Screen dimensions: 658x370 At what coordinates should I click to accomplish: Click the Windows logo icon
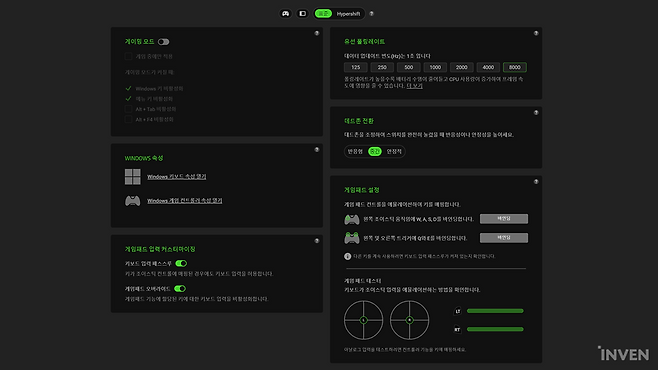(x=133, y=177)
